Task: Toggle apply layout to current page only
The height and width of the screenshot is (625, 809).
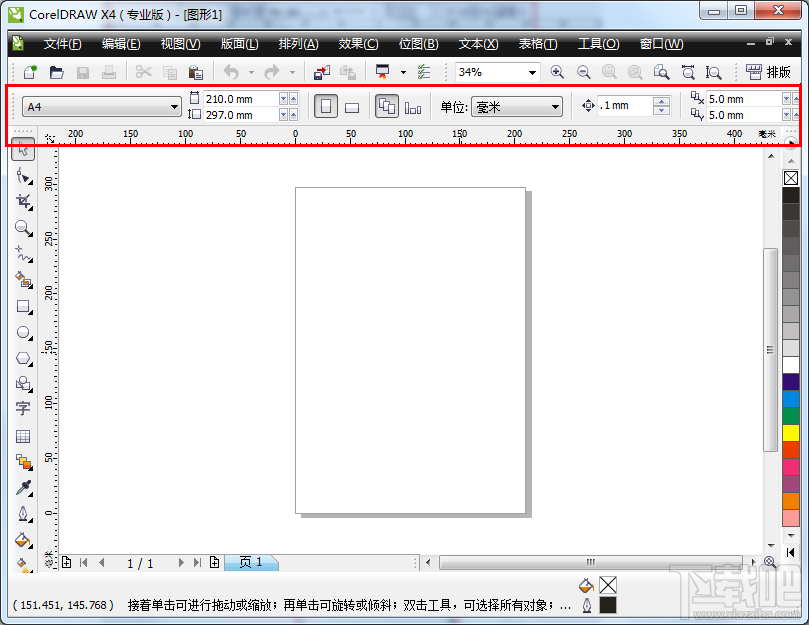Action: (413, 107)
